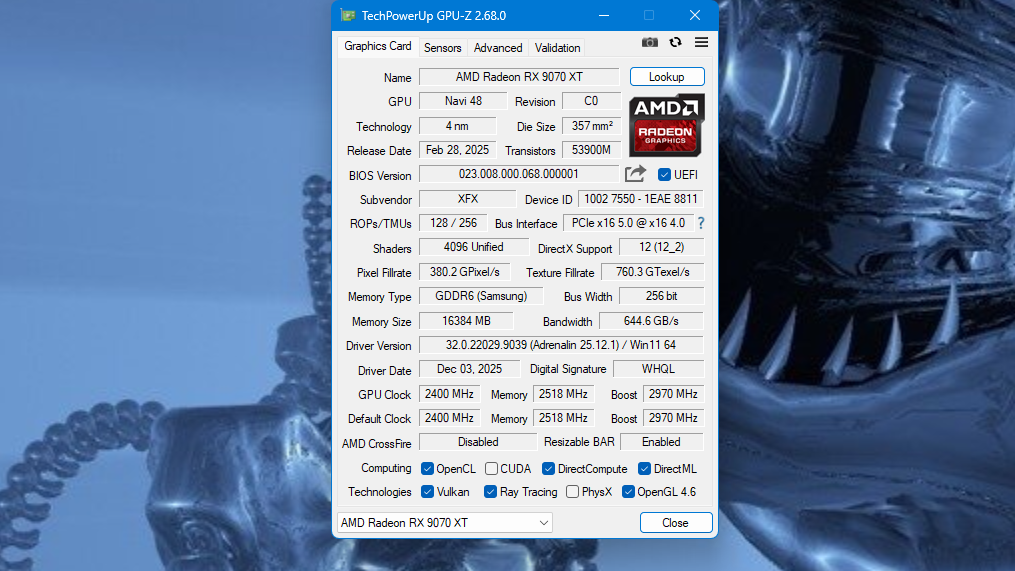Click the Memory Type field GDDR6 (Samsung)
This screenshot has height=571, width=1015.
481,297
